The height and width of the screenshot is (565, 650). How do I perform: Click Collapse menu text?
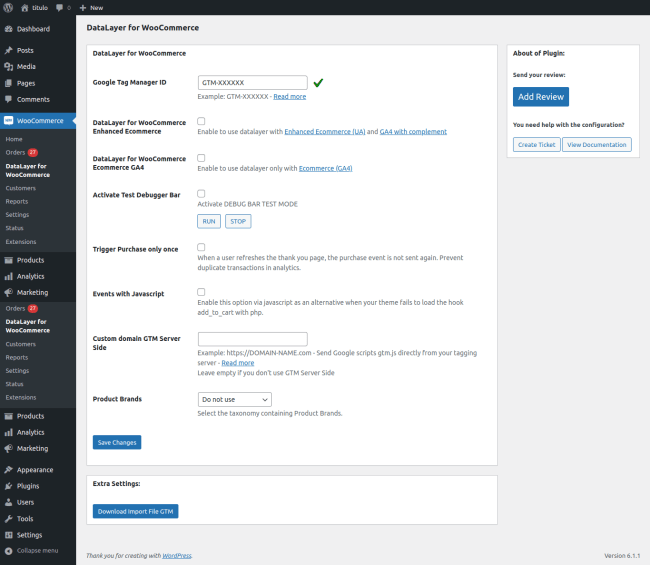[x=37, y=551]
